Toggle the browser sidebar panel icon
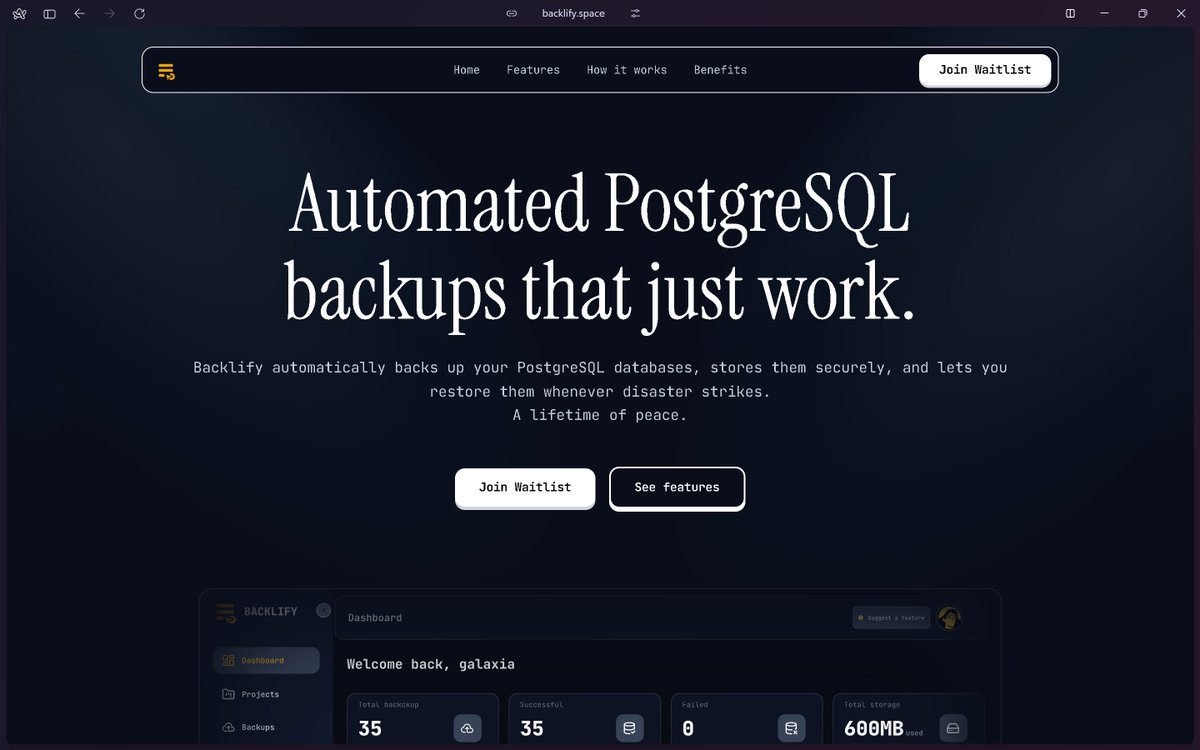 (x=50, y=13)
